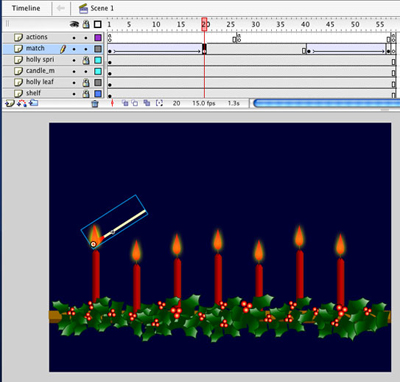This screenshot has height=382, width=400.
Task: Click the padlock header icon to lock all layers
Action: 86,24
